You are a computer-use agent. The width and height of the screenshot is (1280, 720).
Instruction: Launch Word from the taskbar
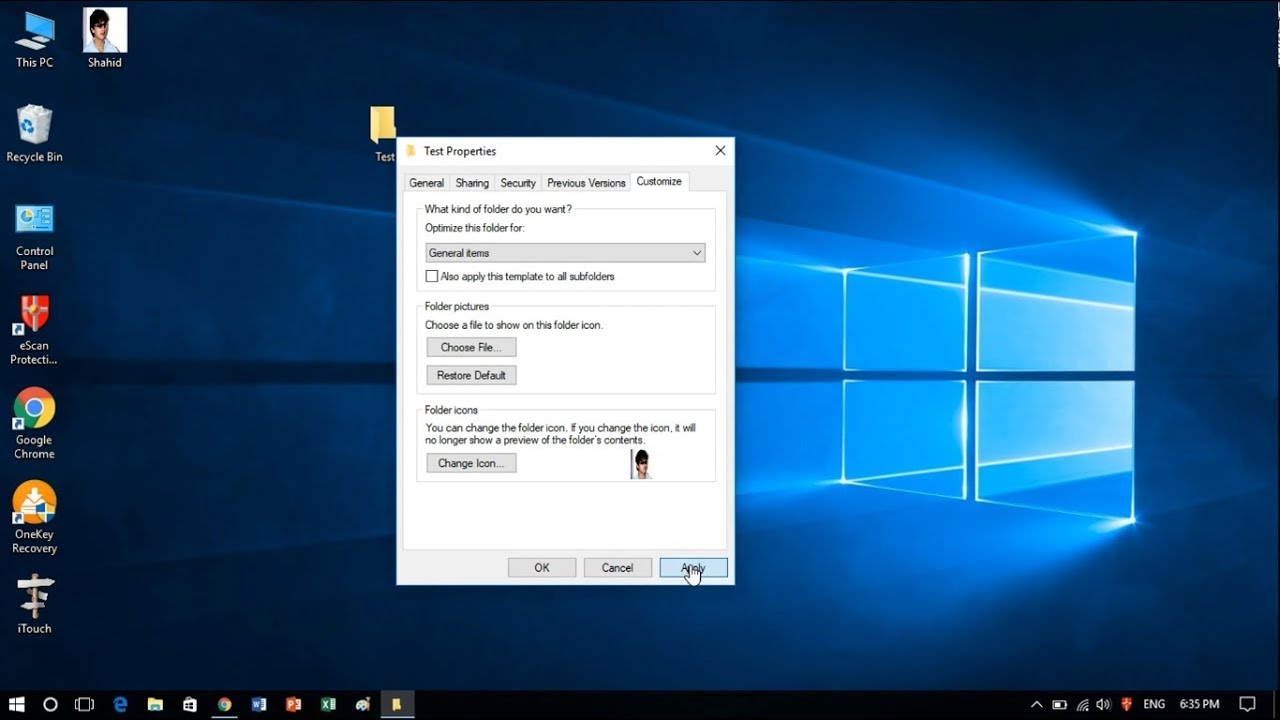[259, 704]
